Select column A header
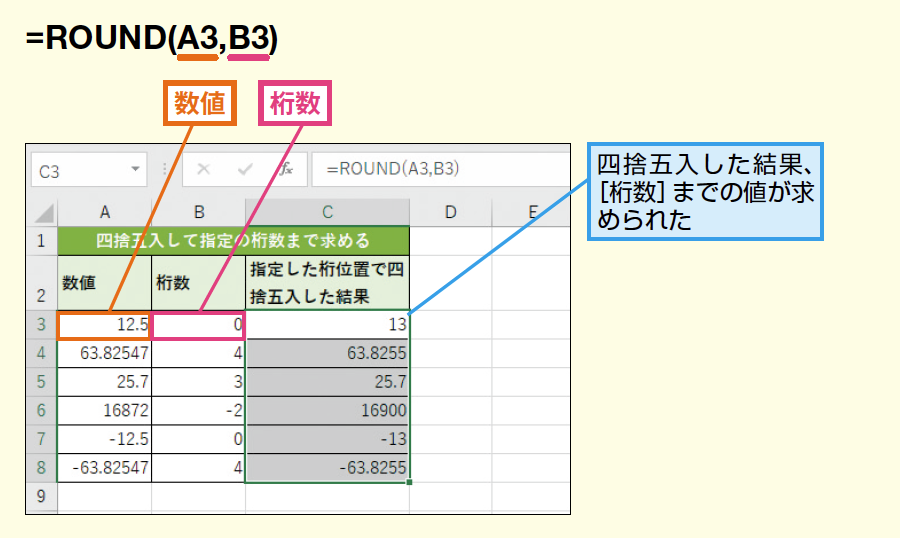 click(x=104, y=212)
